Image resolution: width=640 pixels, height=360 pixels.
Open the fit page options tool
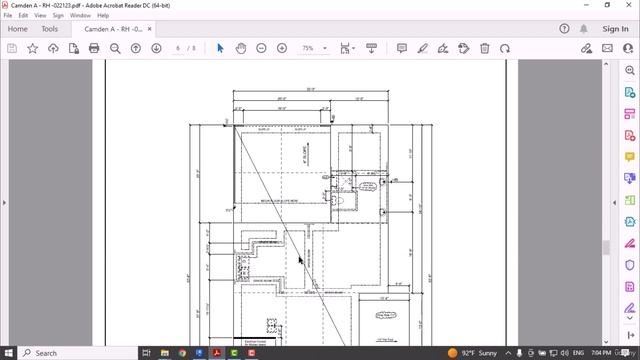pyautogui.click(x=347, y=48)
